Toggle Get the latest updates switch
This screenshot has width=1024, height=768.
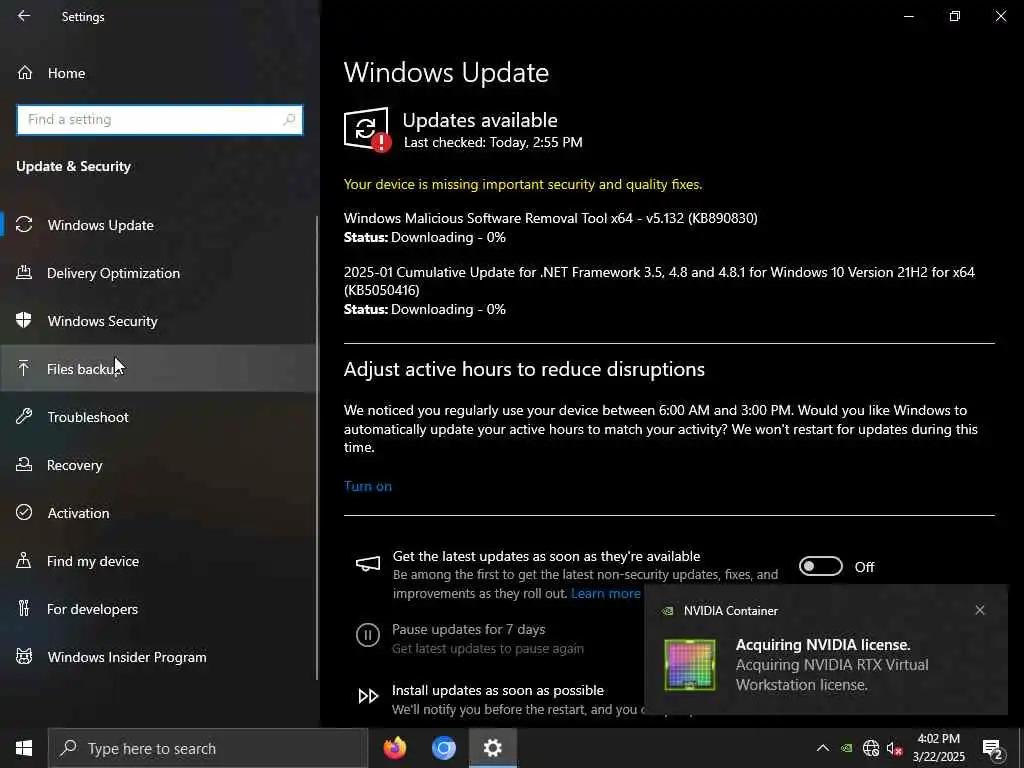pos(821,566)
